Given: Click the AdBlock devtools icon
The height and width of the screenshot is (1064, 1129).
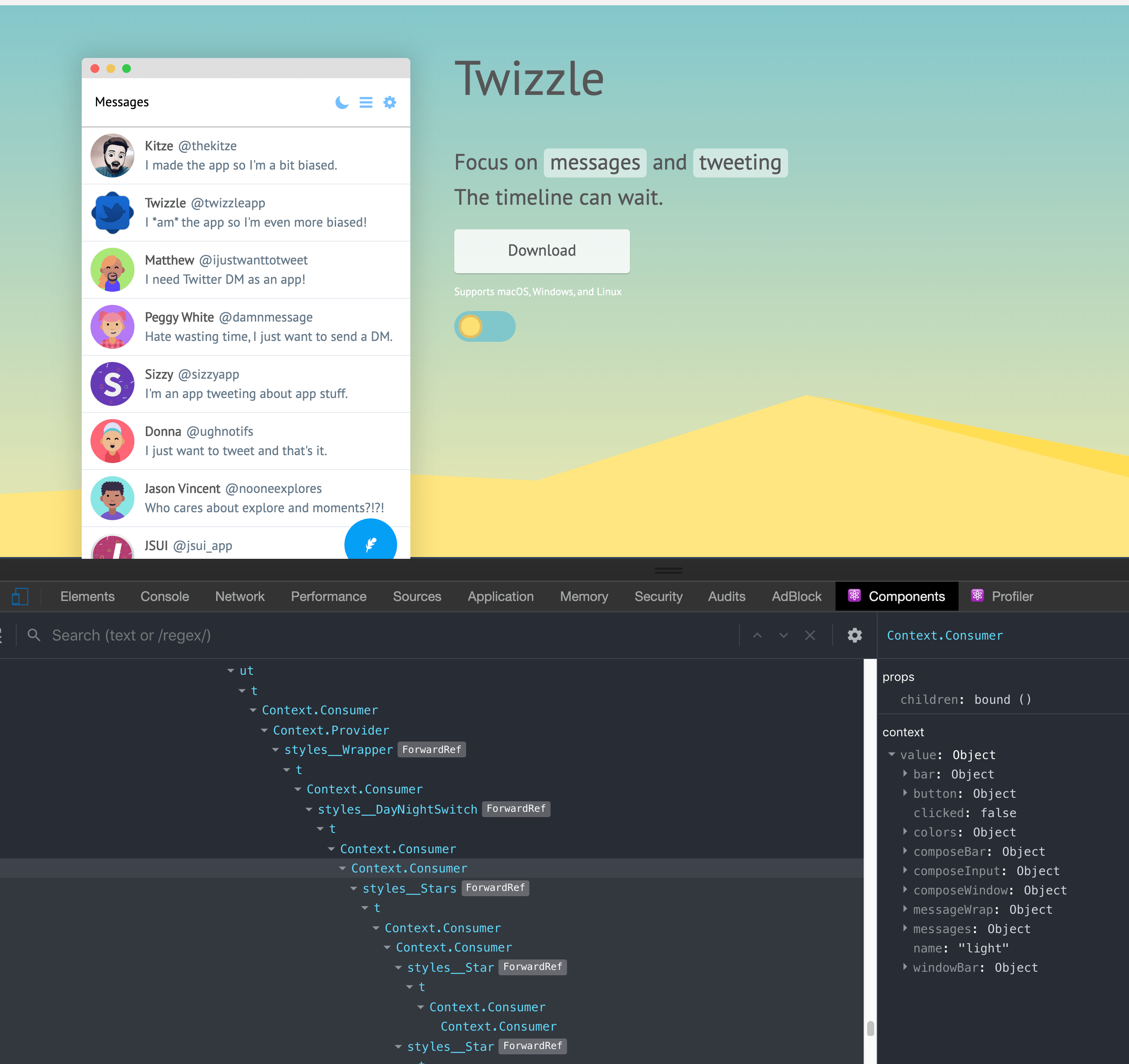Looking at the screenshot, I should click(x=796, y=596).
